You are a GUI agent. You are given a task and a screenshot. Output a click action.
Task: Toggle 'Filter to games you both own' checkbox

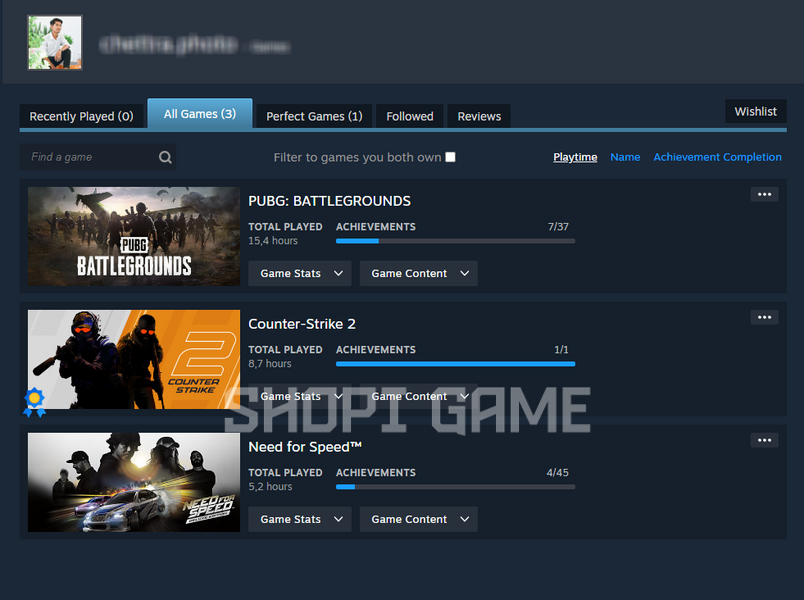coord(450,157)
